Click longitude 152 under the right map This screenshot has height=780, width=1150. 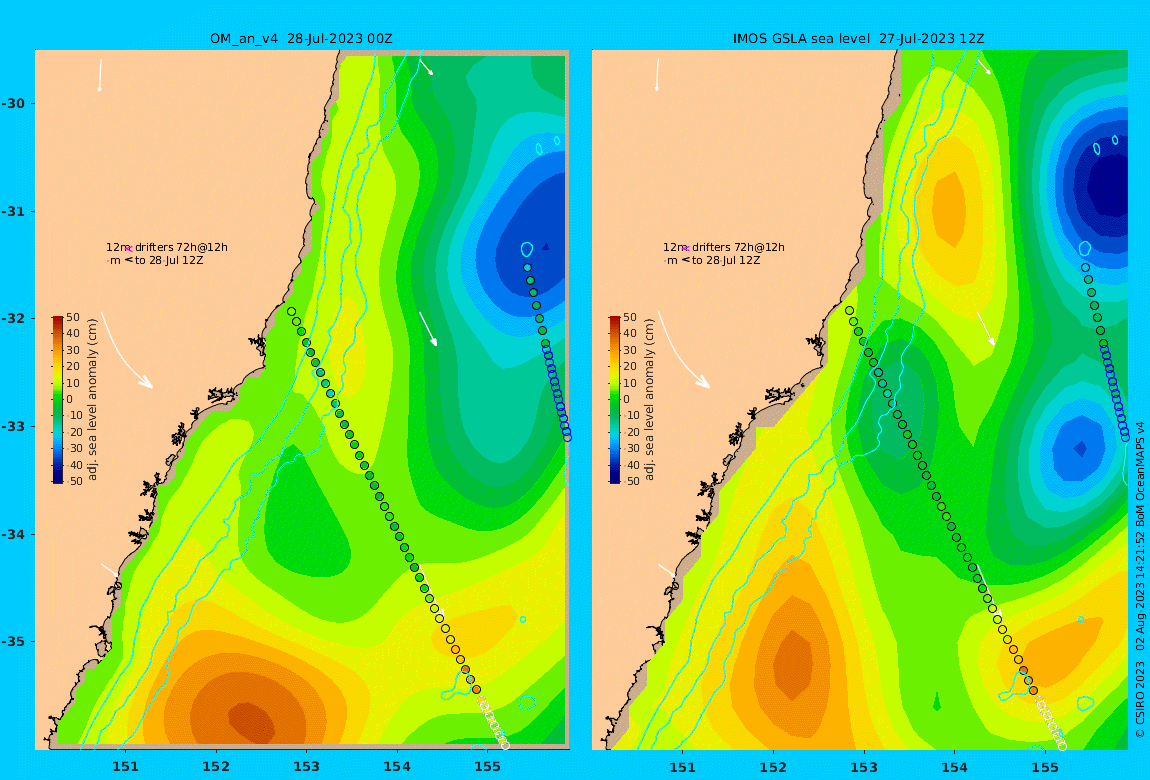(x=773, y=767)
